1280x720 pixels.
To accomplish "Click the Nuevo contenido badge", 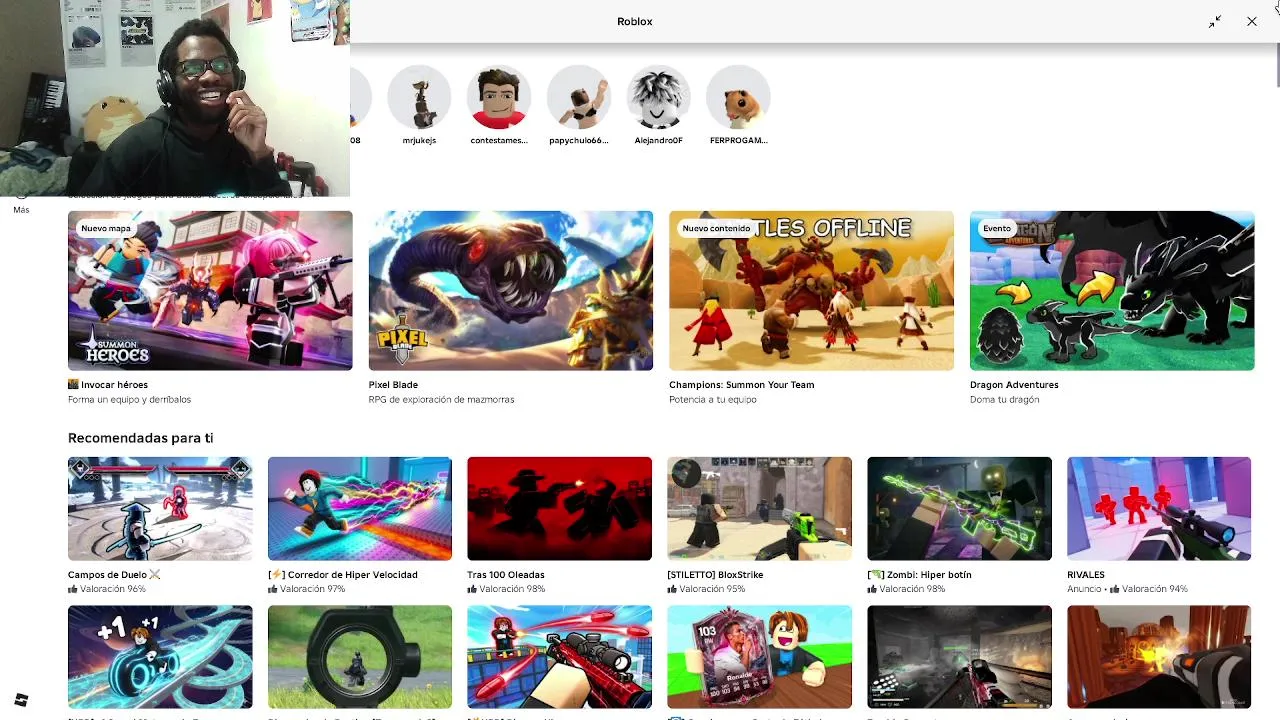I will tap(716, 228).
